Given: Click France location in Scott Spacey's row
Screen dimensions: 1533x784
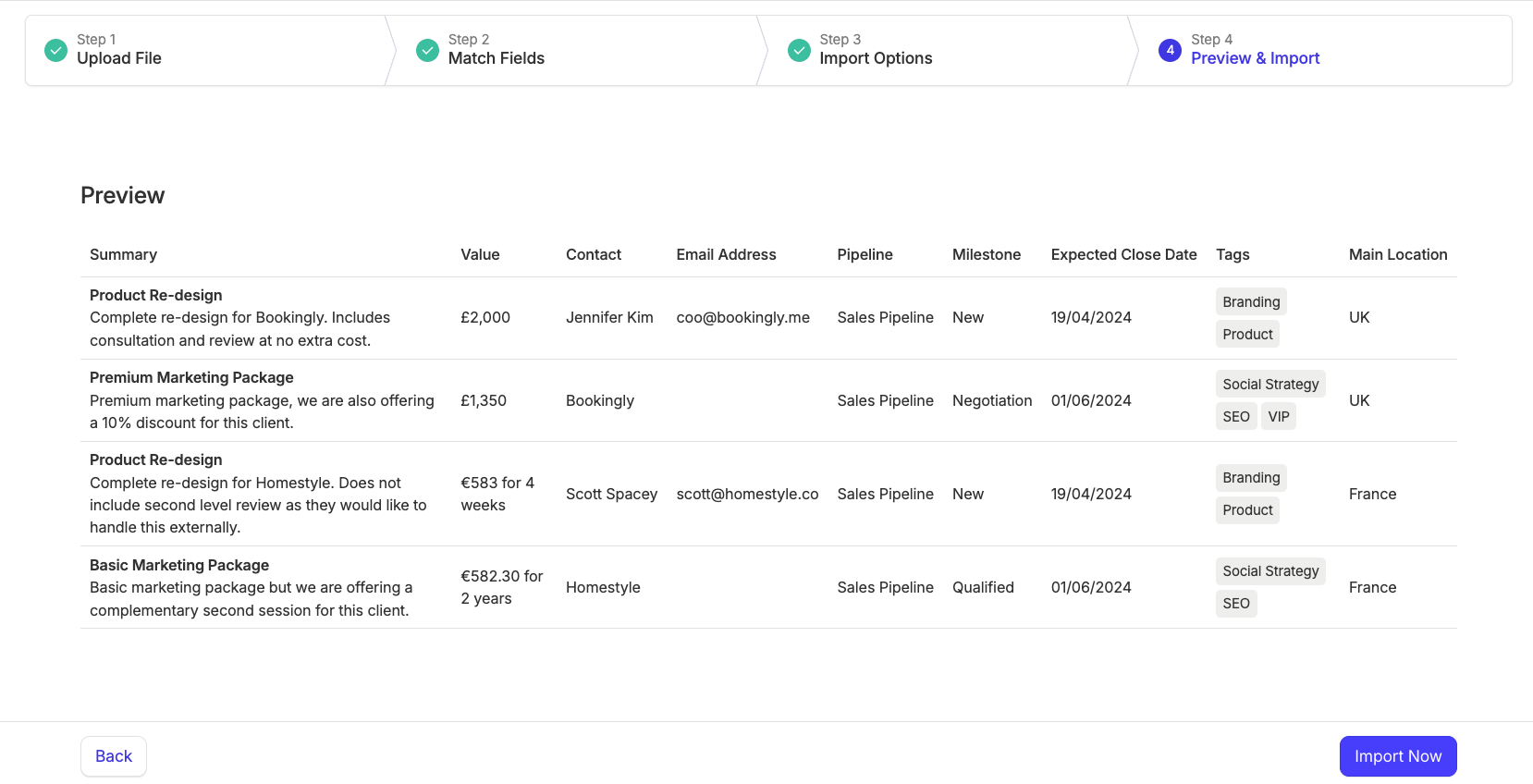Looking at the screenshot, I should (x=1372, y=494).
